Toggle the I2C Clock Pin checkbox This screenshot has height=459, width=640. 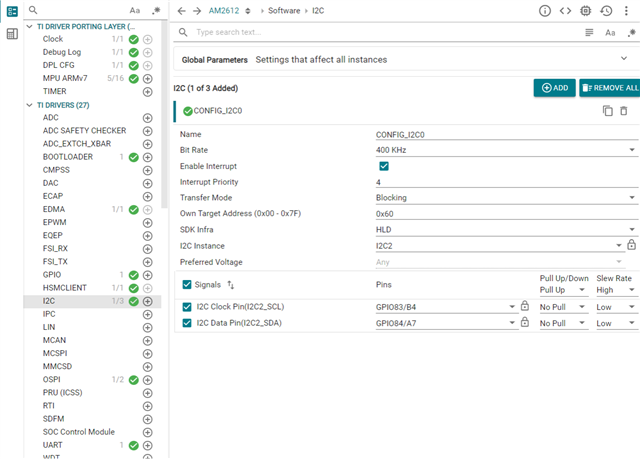click(x=187, y=307)
